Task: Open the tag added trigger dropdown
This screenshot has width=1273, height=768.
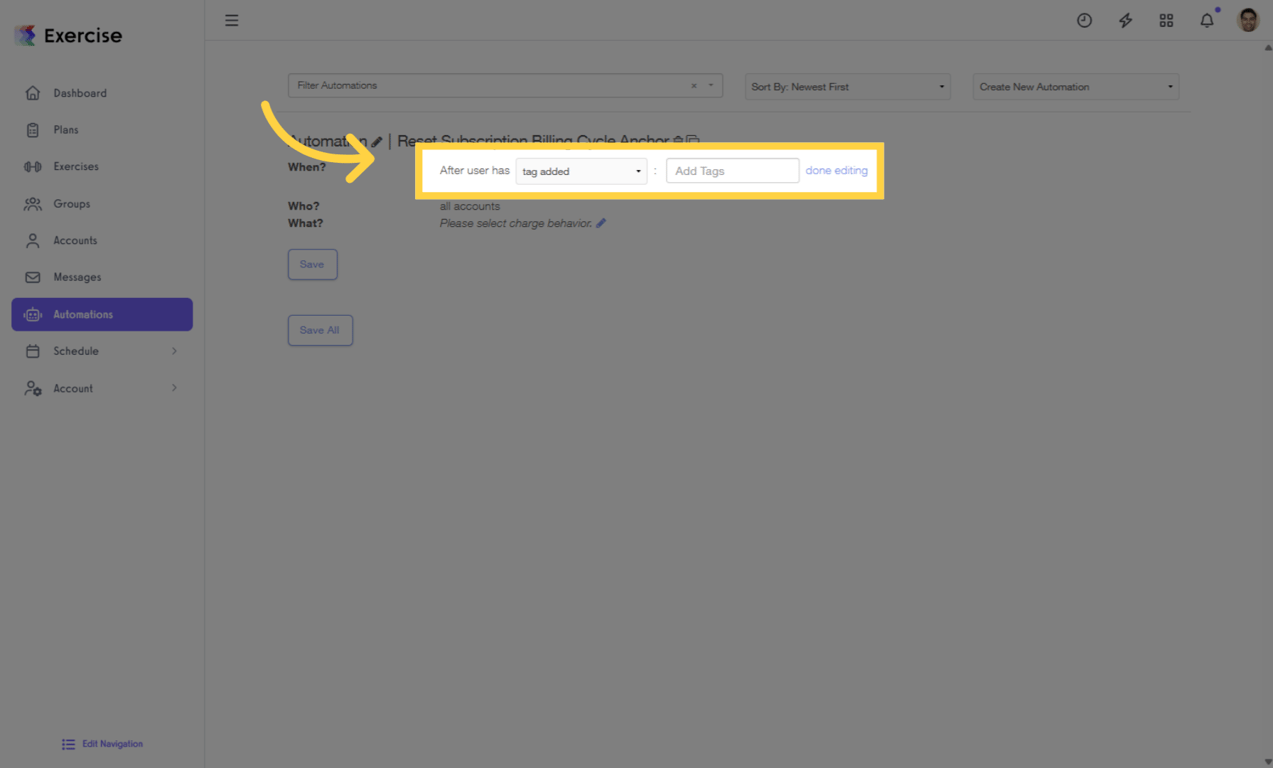Action: coord(581,171)
